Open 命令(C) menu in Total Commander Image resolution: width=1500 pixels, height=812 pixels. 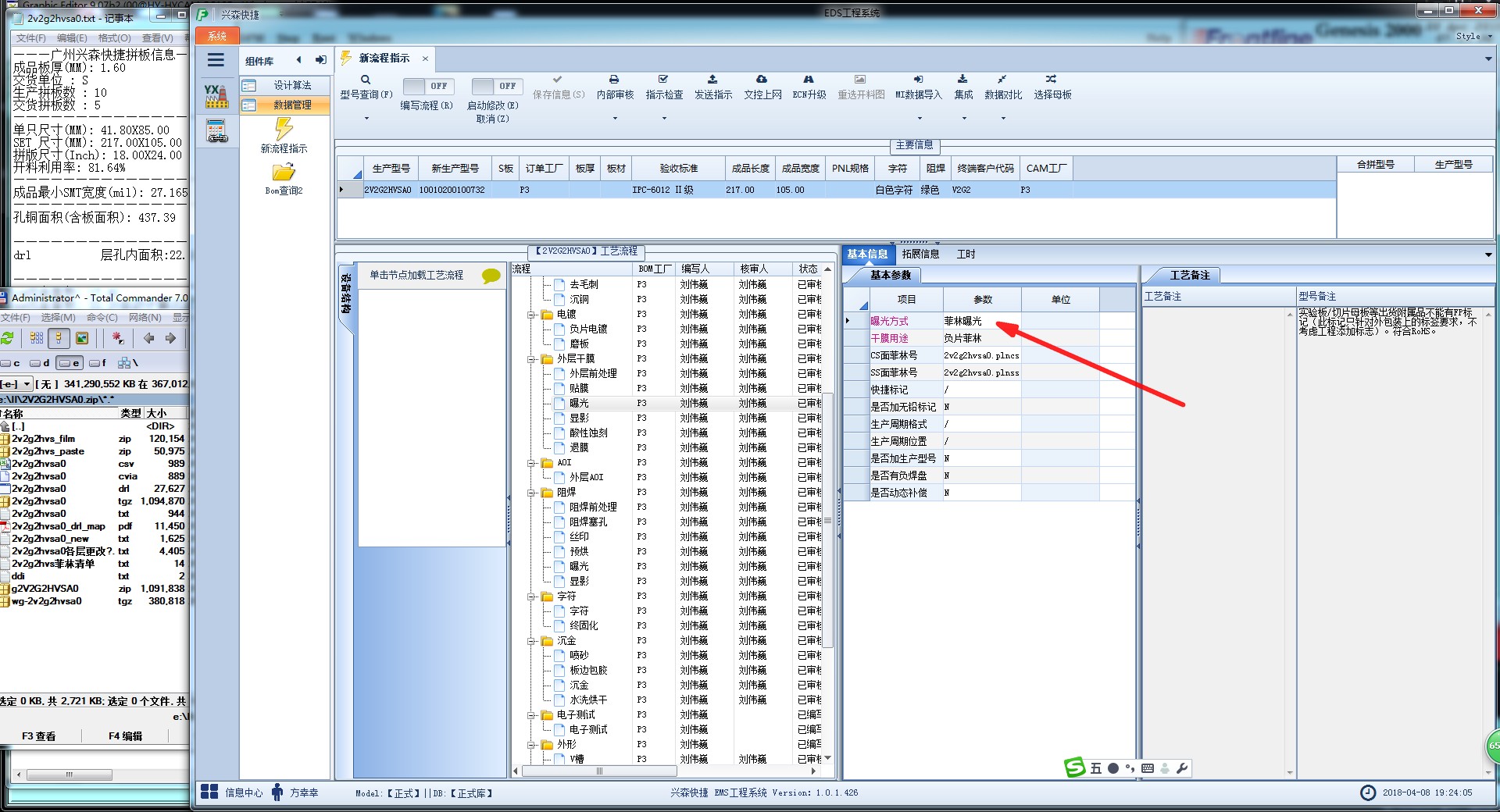pyautogui.click(x=102, y=318)
